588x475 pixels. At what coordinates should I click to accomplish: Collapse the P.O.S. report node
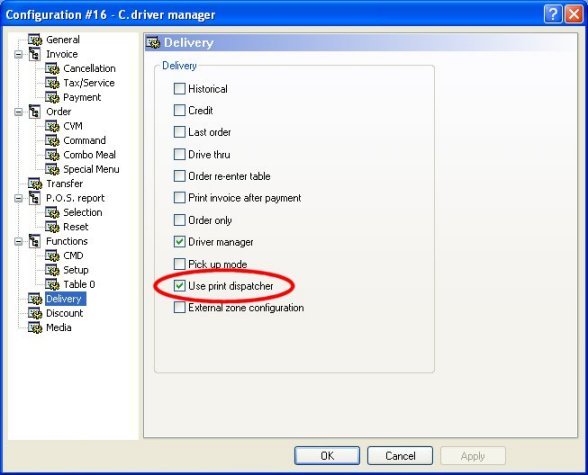[x=18, y=198]
